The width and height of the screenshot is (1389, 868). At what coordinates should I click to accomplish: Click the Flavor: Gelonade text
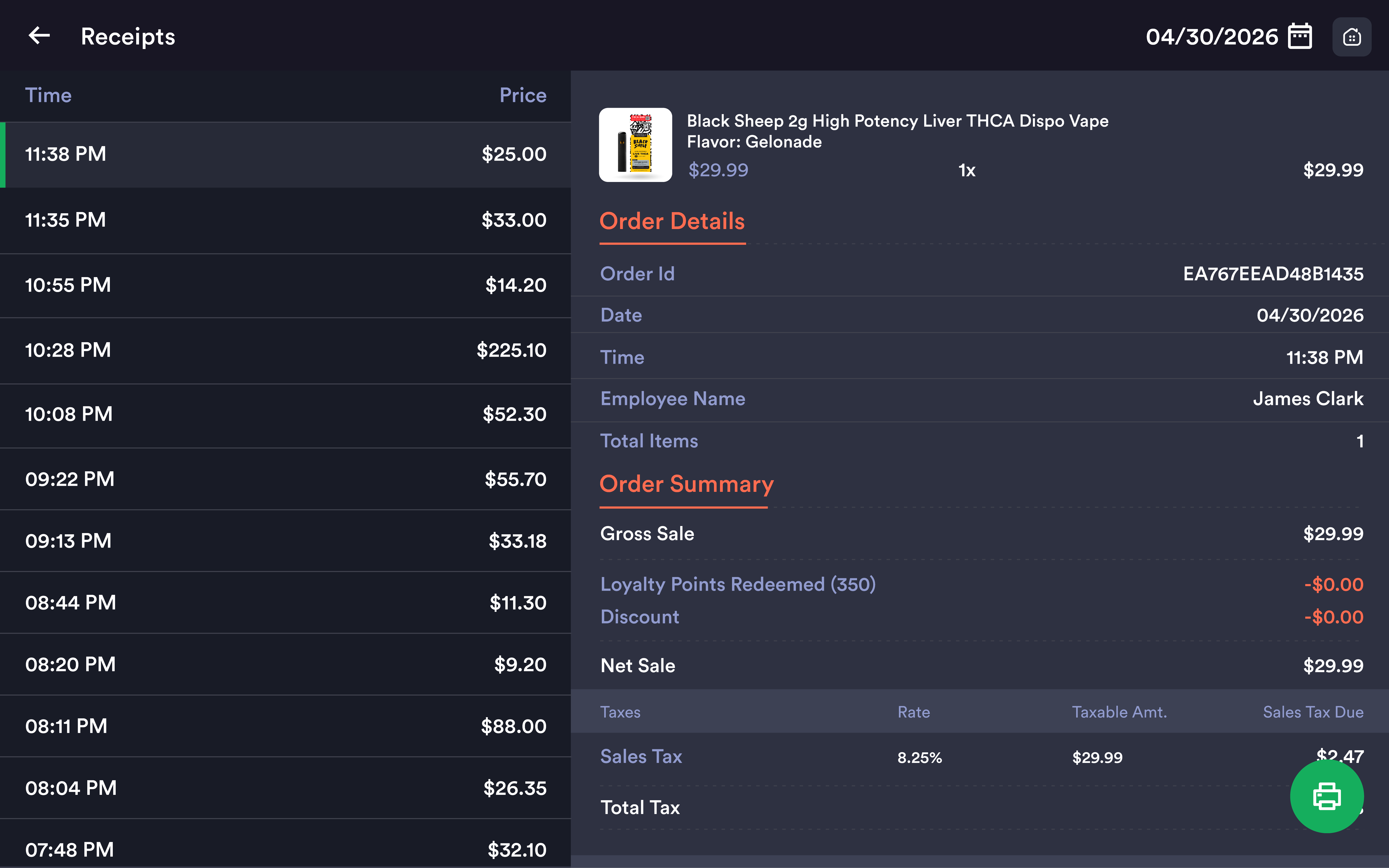[x=754, y=142]
